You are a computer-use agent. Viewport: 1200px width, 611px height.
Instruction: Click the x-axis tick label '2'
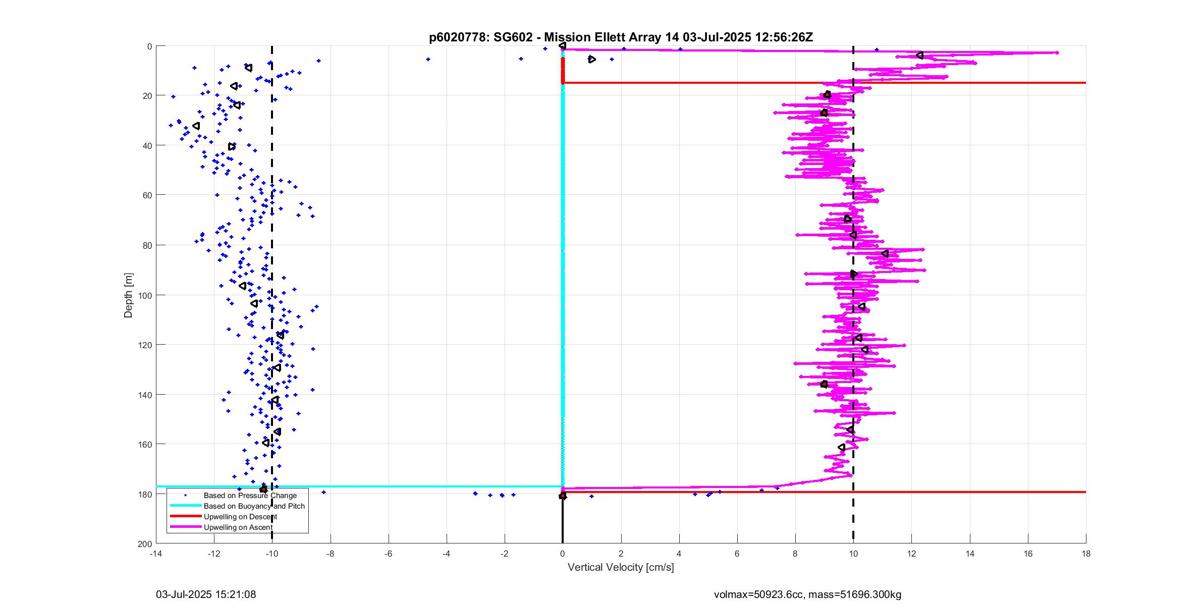coord(621,553)
